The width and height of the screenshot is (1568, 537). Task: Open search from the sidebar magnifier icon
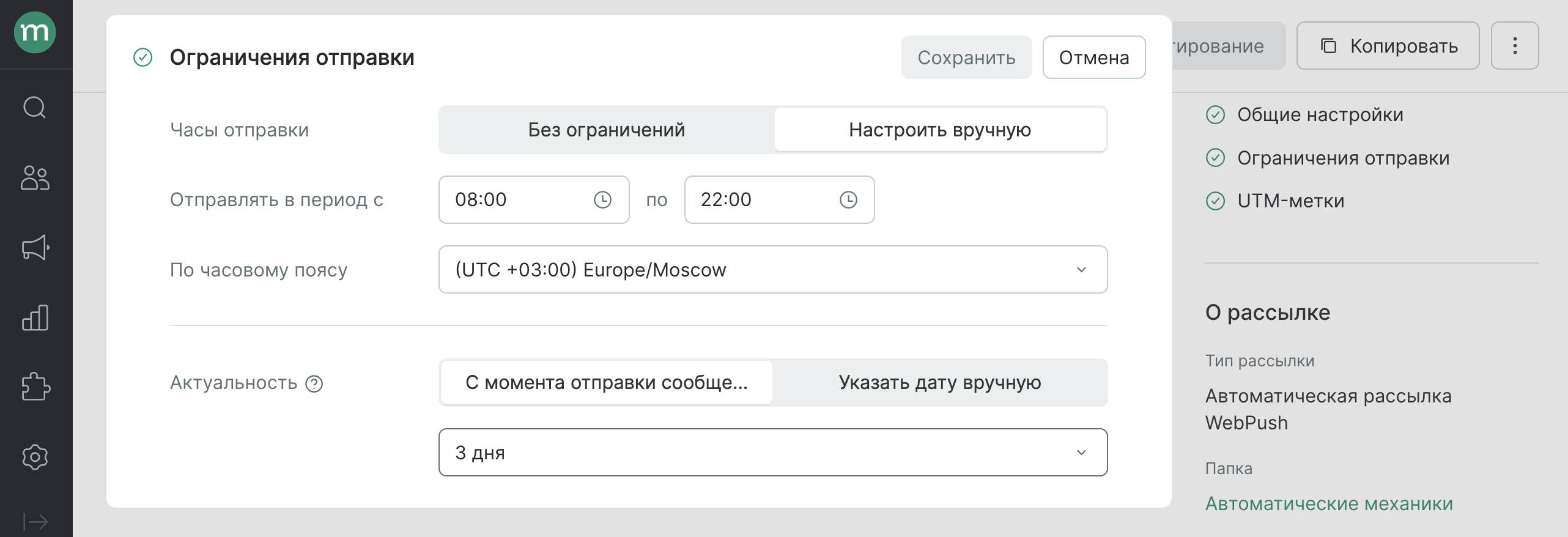(x=35, y=108)
